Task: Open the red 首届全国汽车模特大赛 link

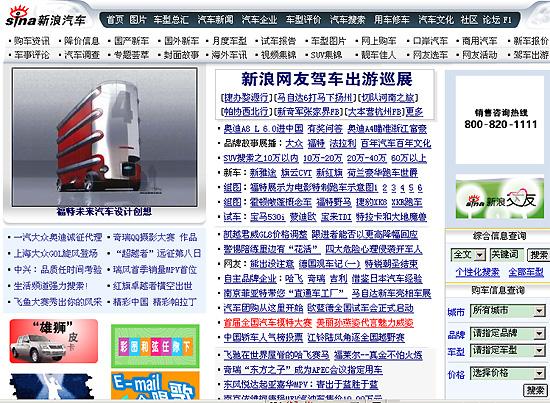Action: tap(268, 323)
